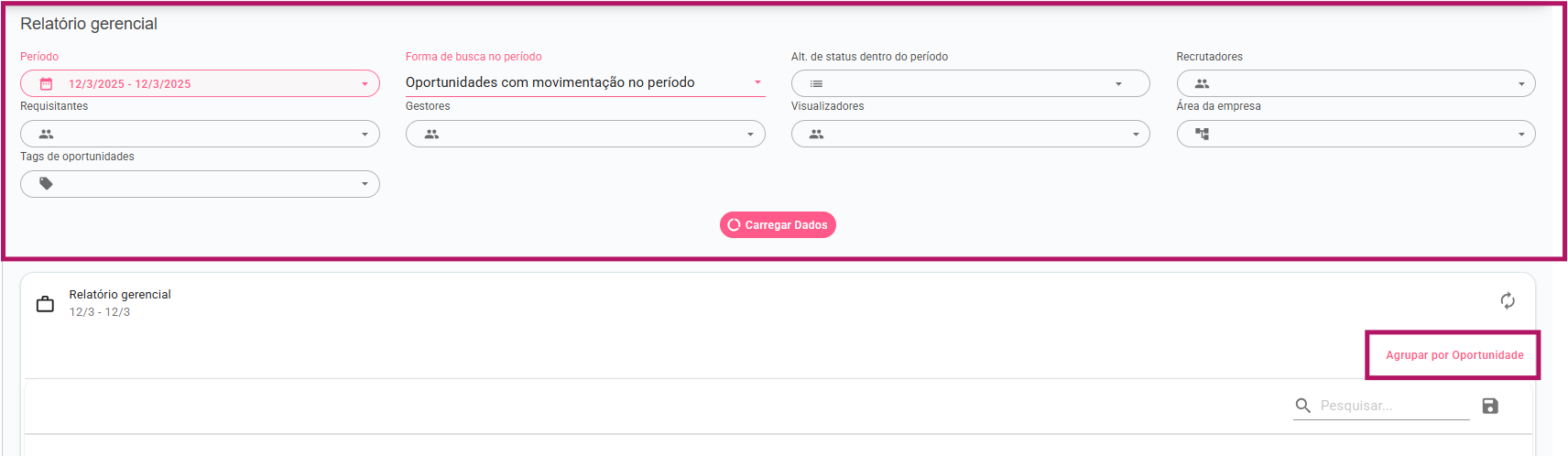Open the Tags de oportunidades dropdown arrow
1568x456 pixels.
365,184
